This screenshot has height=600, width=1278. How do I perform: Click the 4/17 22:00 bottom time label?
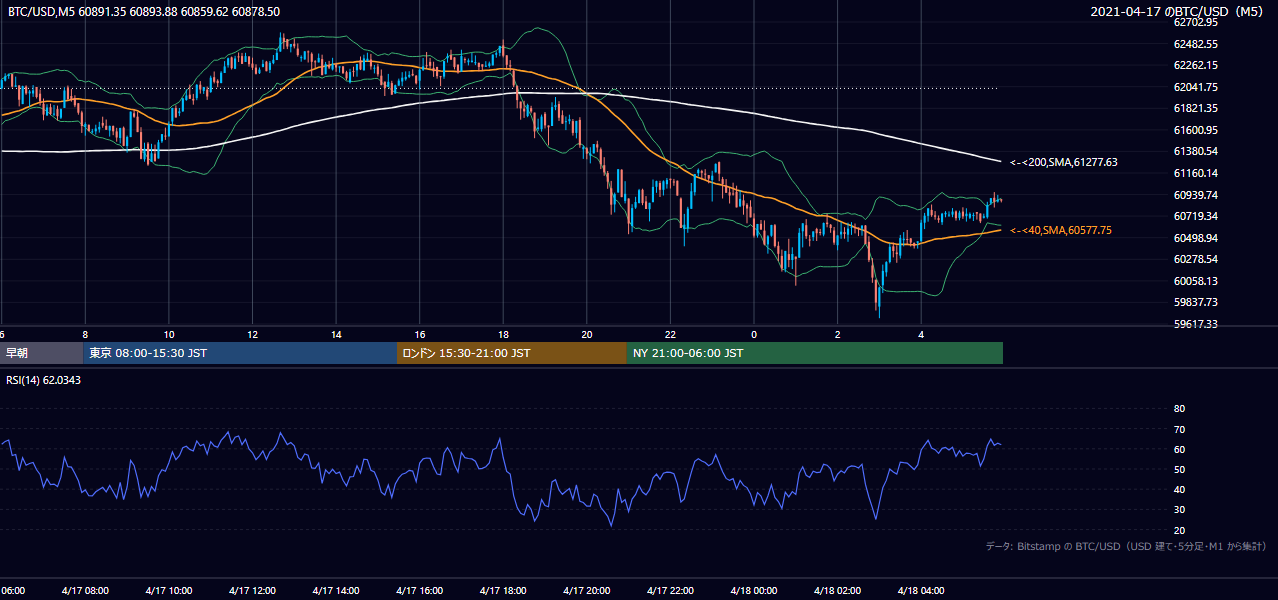670,591
